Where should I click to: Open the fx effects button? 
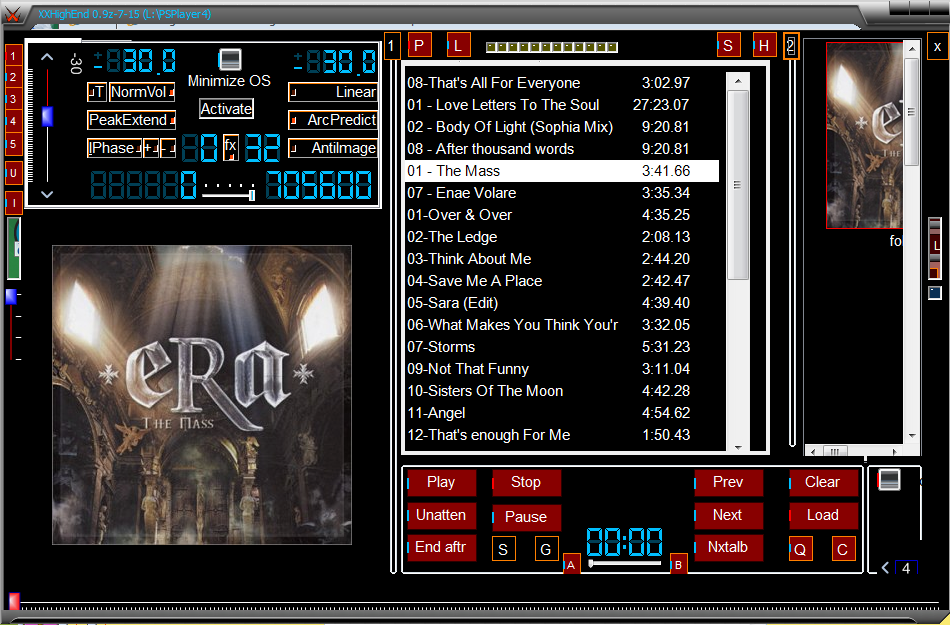pyautogui.click(x=230, y=147)
